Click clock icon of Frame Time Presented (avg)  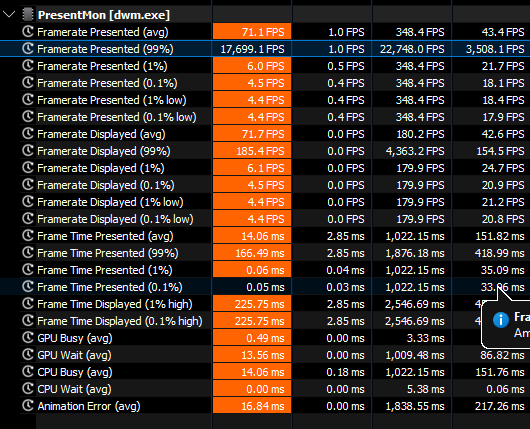pyautogui.click(x=28, y=236)
